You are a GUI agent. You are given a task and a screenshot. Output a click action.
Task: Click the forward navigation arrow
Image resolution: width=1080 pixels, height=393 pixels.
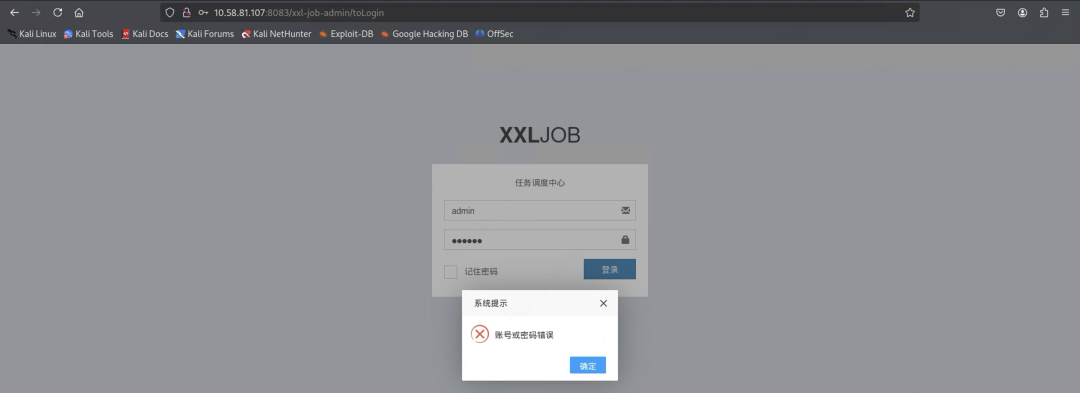[36, 12]
